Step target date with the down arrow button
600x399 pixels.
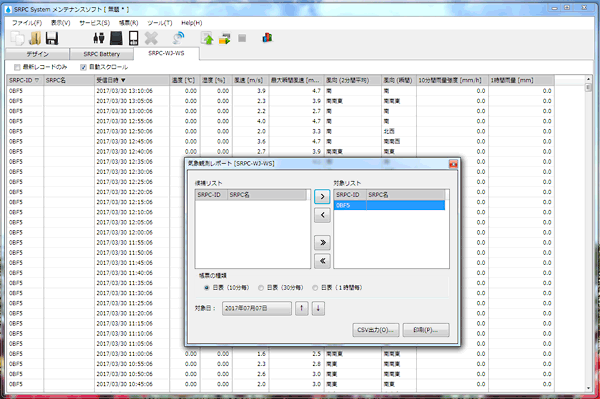[318, 308]
